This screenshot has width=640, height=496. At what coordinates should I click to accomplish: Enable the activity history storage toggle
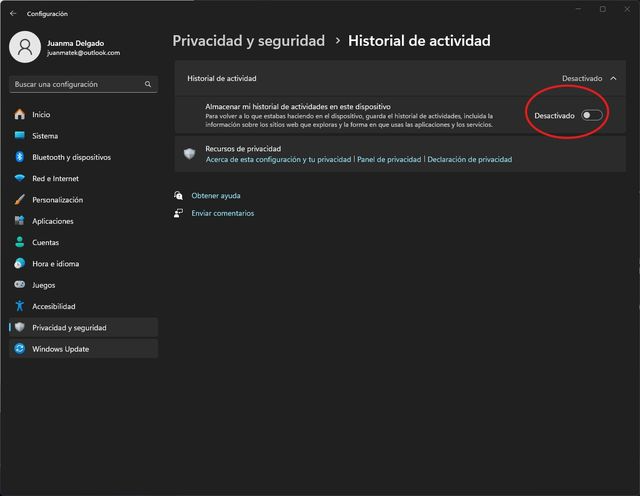(x=592, y=116)
